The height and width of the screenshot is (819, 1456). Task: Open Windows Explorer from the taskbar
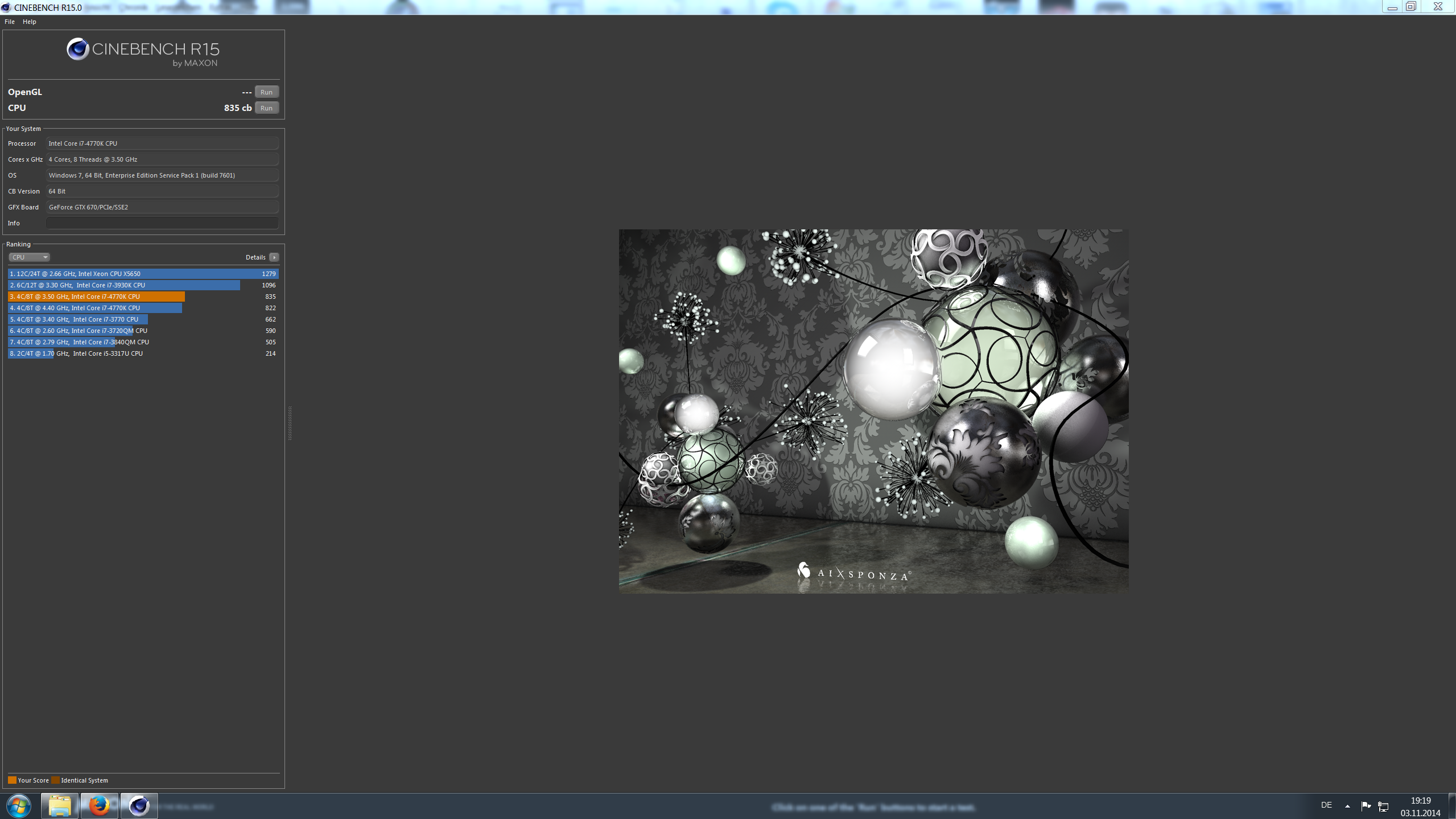click(59, 806)
